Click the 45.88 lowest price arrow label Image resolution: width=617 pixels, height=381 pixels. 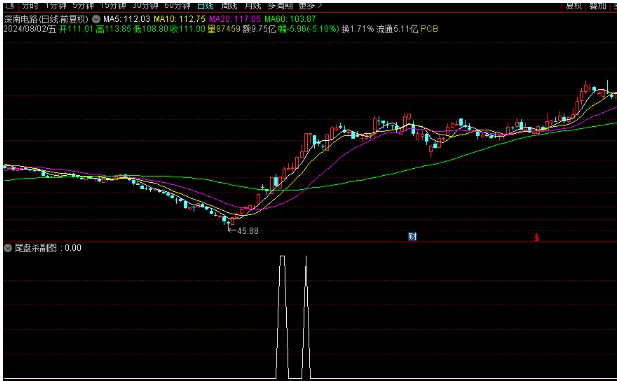coord(244,231)
